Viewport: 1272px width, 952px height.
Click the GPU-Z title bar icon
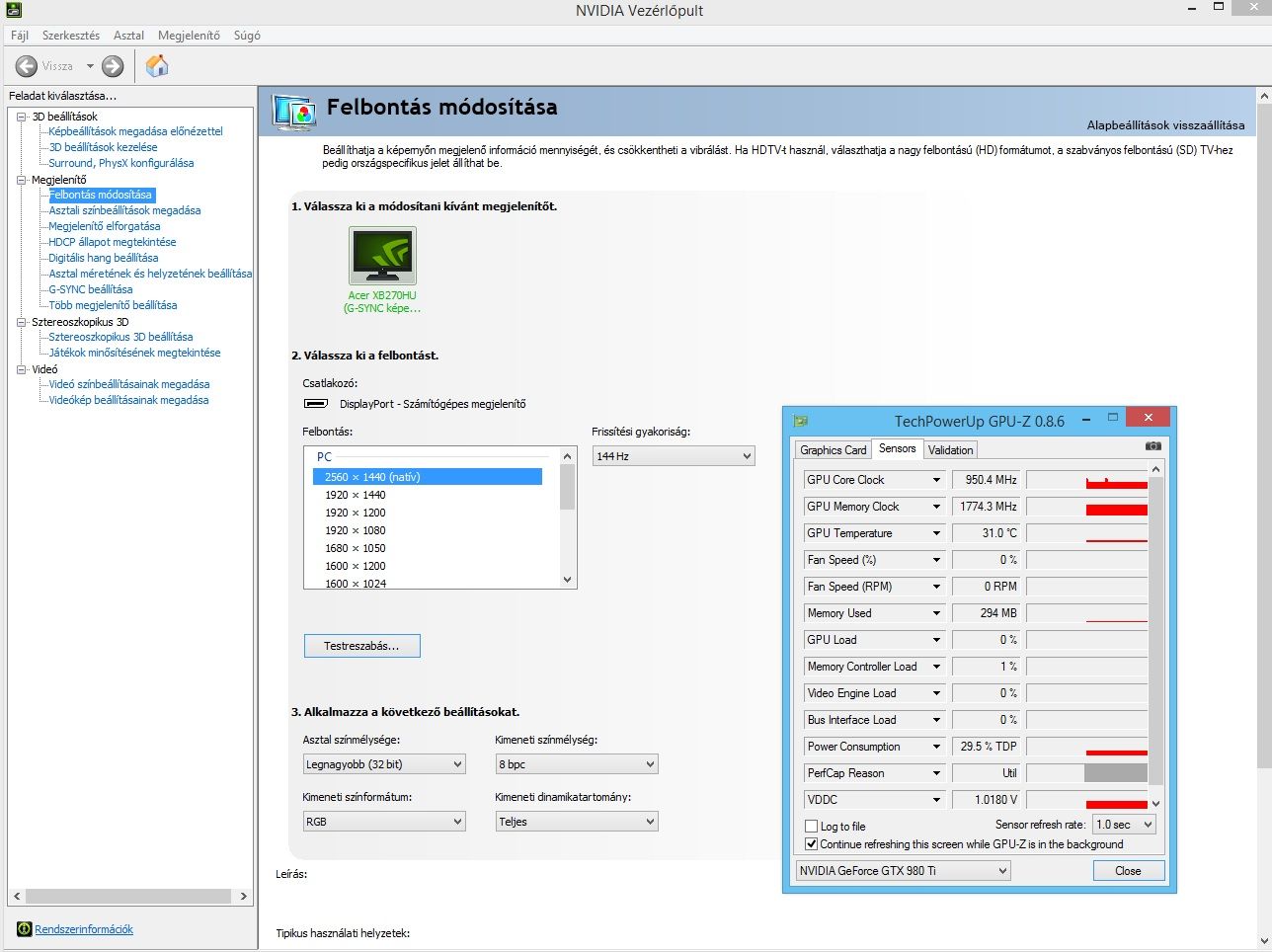coord(801,422)
